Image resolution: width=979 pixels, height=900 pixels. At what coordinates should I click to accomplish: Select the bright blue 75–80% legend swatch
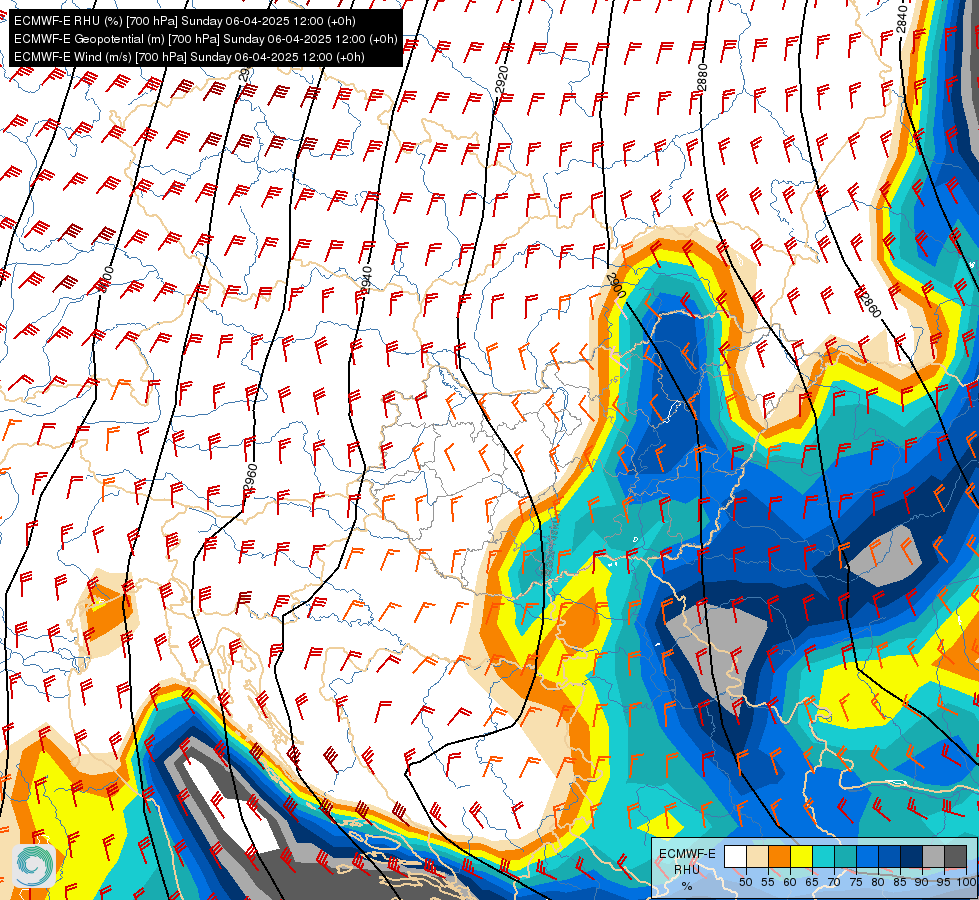click(x=868, y=856)
